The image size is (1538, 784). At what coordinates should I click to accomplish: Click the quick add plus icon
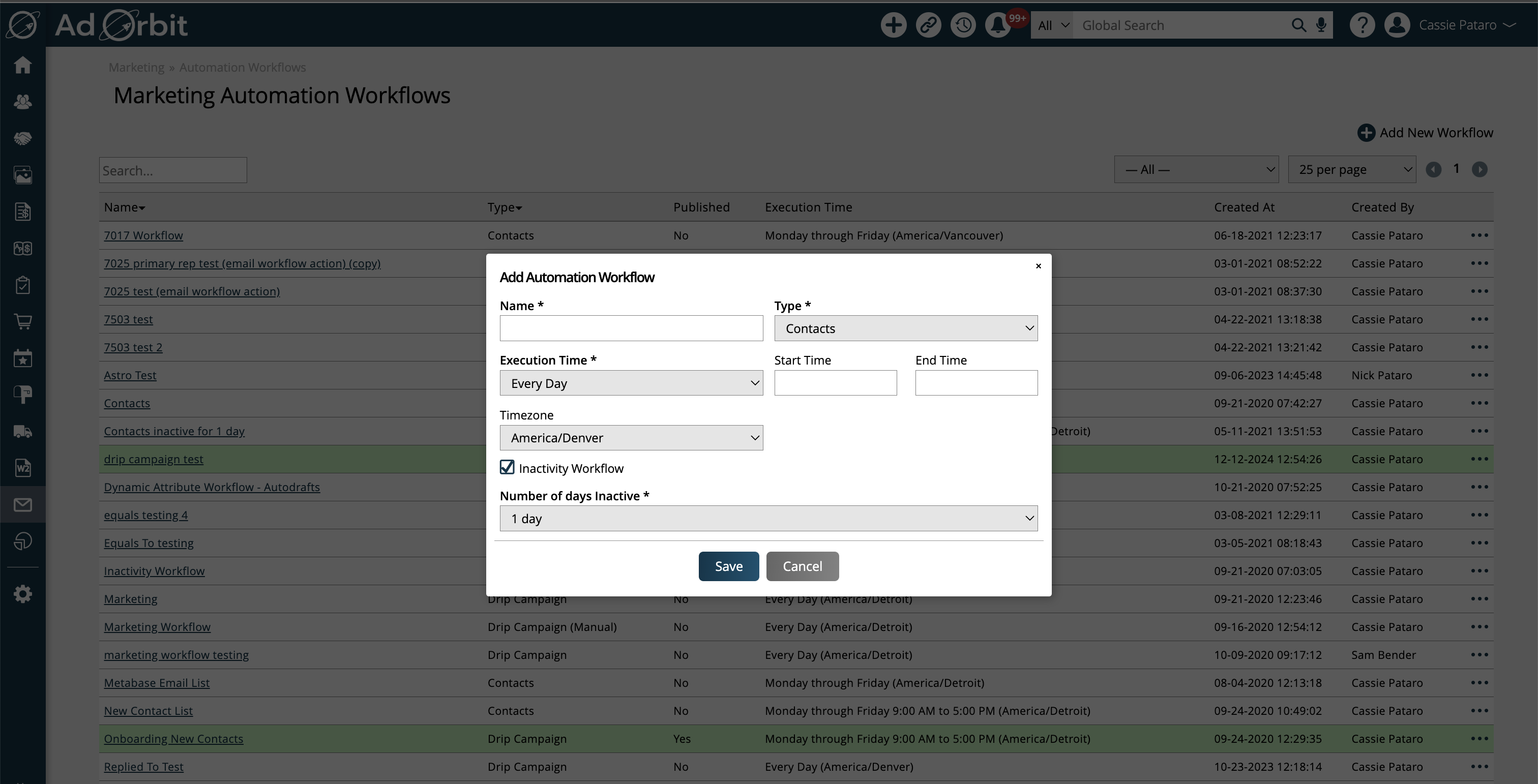[x=893, y=25]
